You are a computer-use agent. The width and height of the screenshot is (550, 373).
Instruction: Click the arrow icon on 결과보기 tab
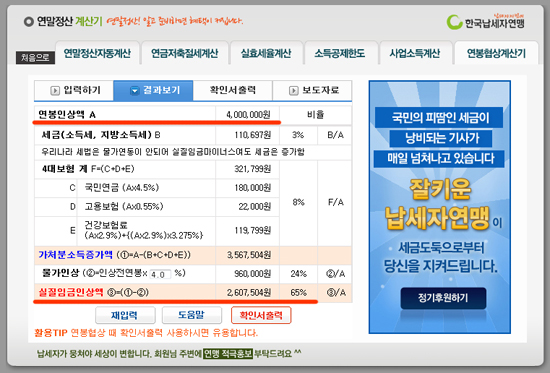coord(134,91)
